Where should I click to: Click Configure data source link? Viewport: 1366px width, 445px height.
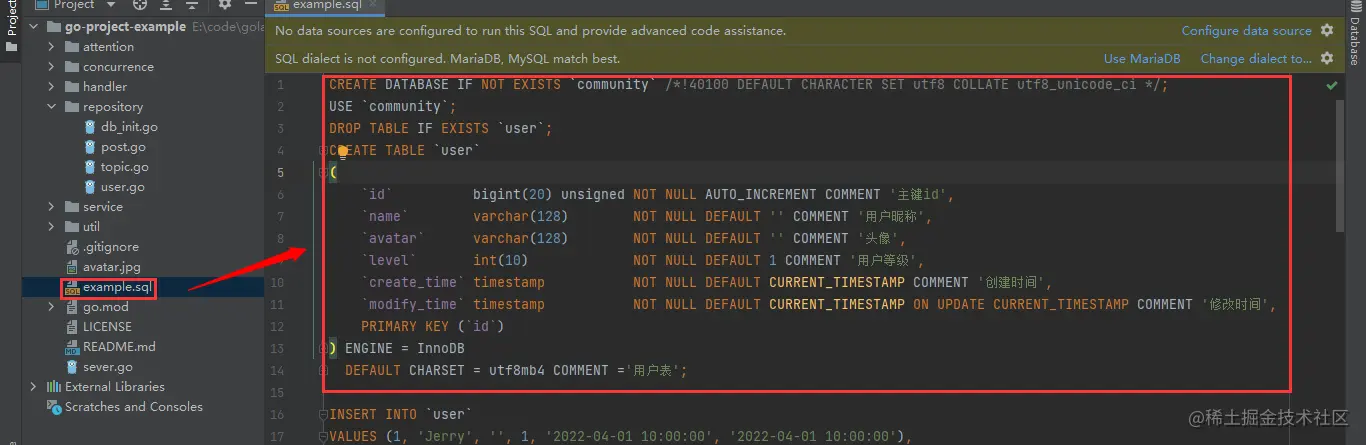point(1246,31)
